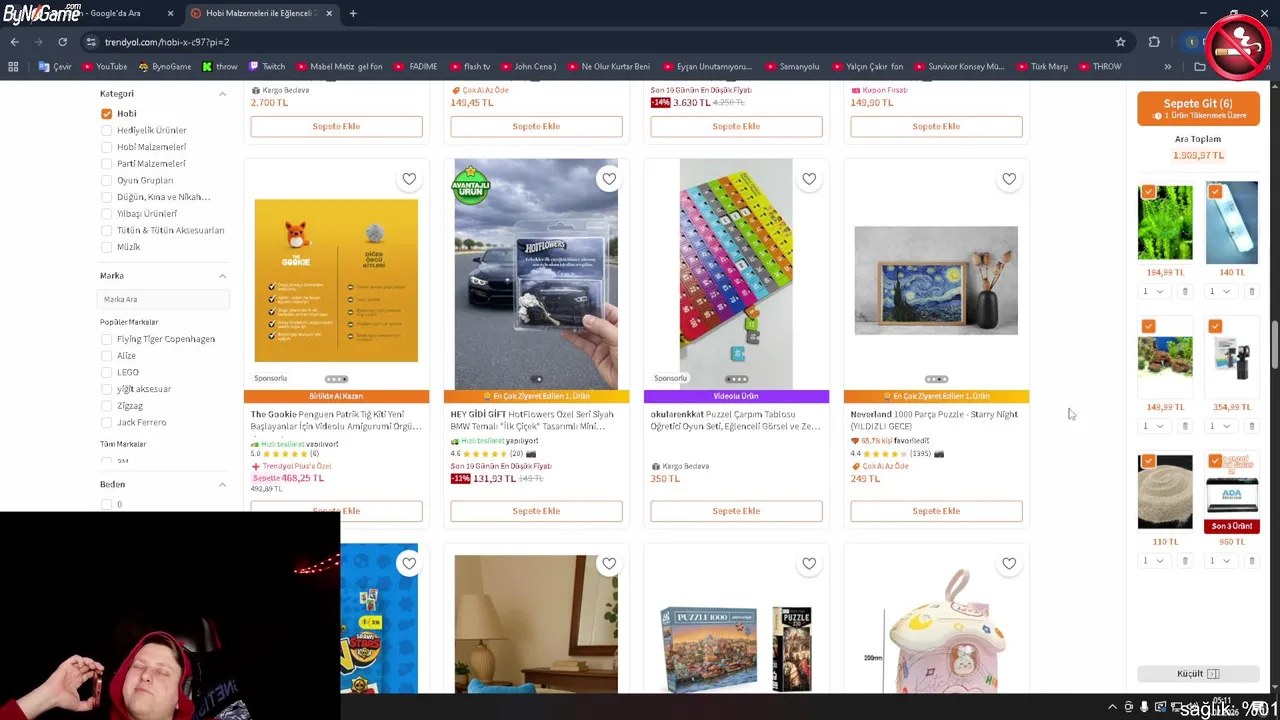Bookmark this page with star icon

tap(1120, 42)
